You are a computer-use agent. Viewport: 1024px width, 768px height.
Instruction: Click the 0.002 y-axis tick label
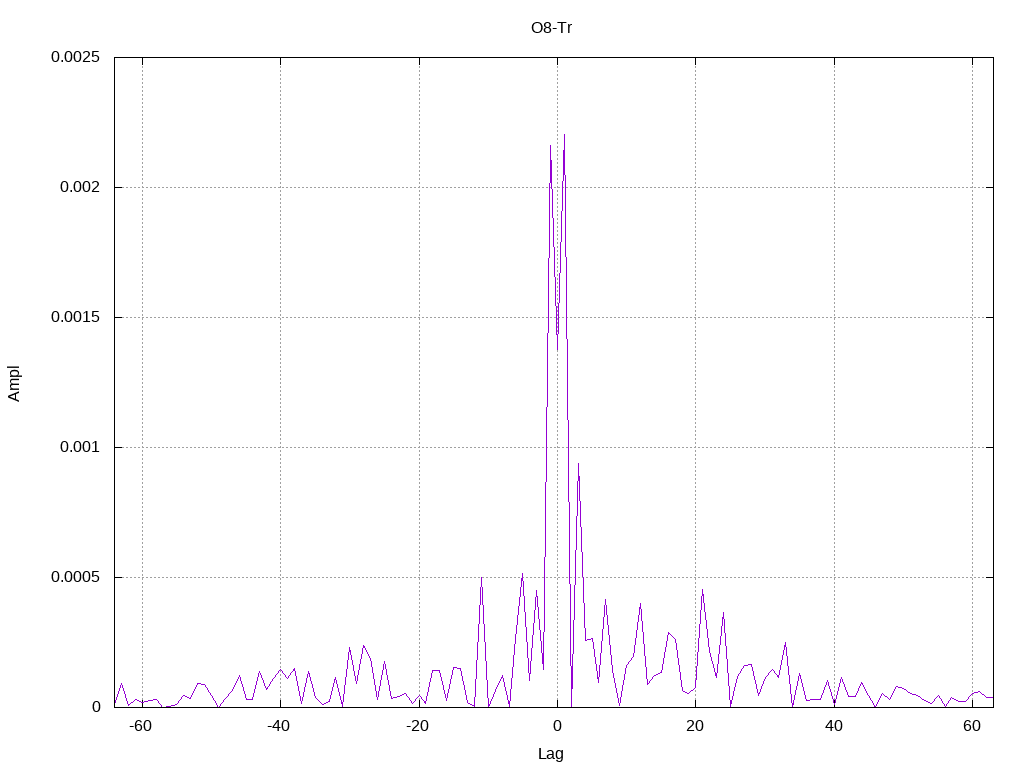(x=80, y=187)
